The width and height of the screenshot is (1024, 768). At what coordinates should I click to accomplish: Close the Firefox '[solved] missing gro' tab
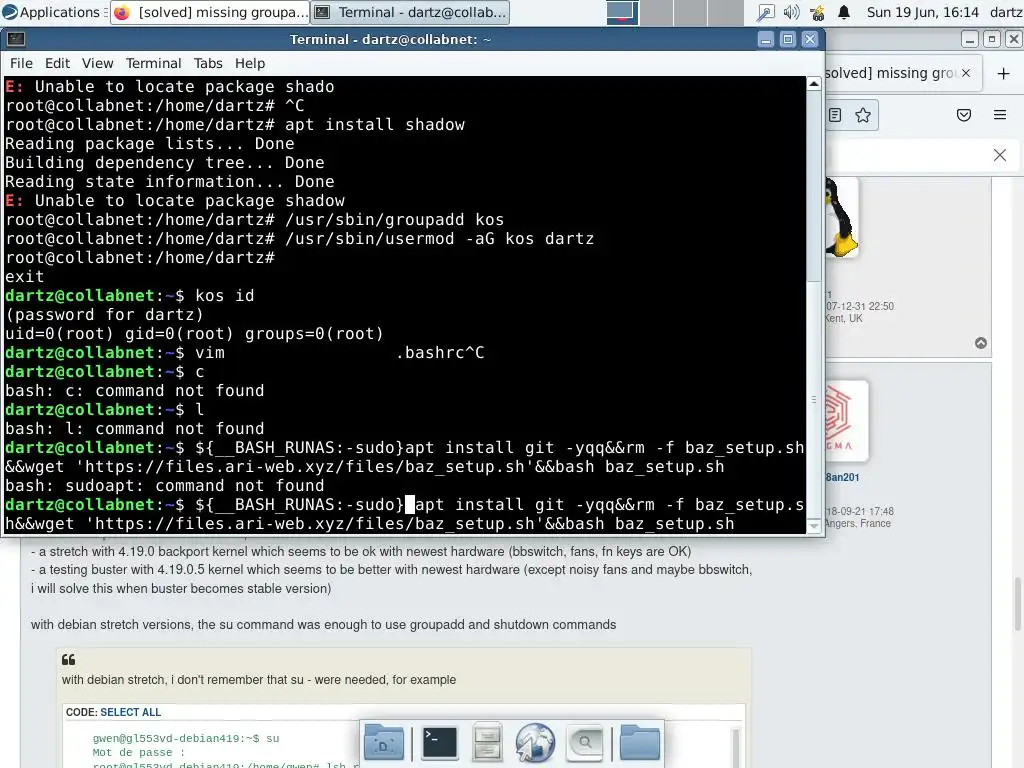(x=966, y=73)
